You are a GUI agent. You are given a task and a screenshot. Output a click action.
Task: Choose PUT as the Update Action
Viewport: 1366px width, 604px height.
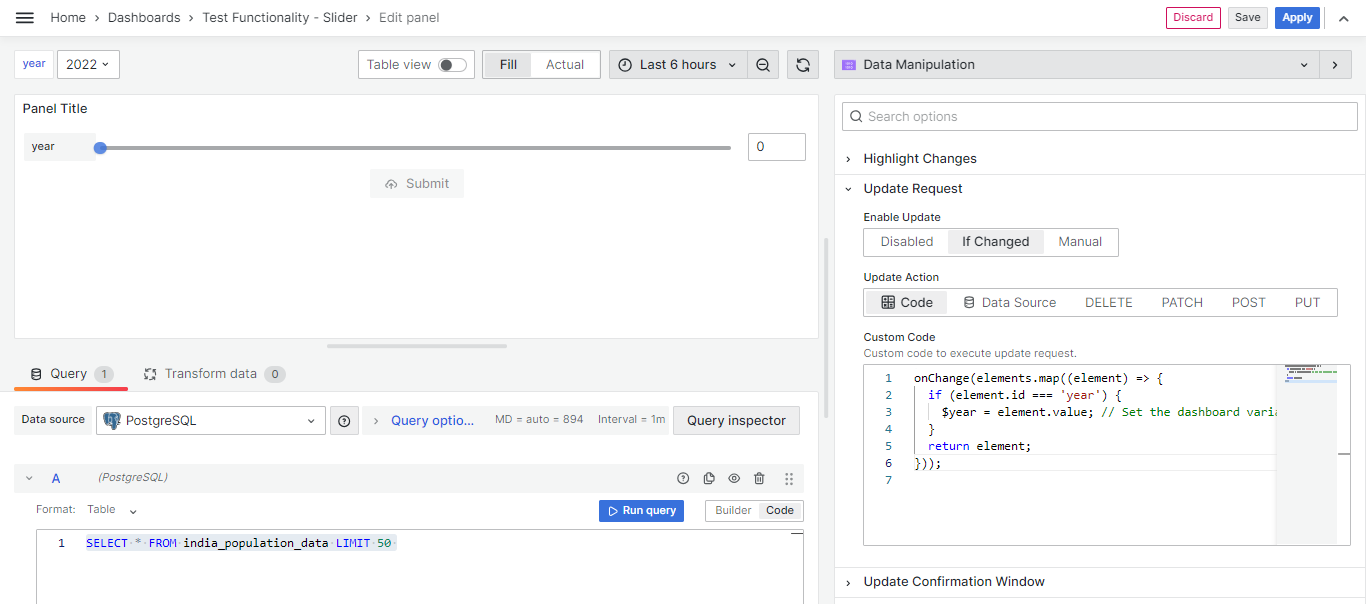click(x=1308, y=303)
